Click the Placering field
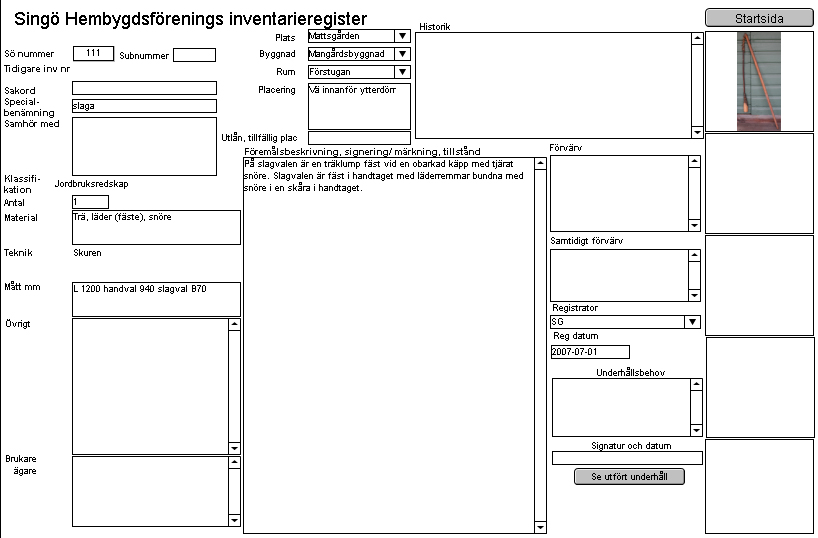Screen dimensions: 818x538 359,106
